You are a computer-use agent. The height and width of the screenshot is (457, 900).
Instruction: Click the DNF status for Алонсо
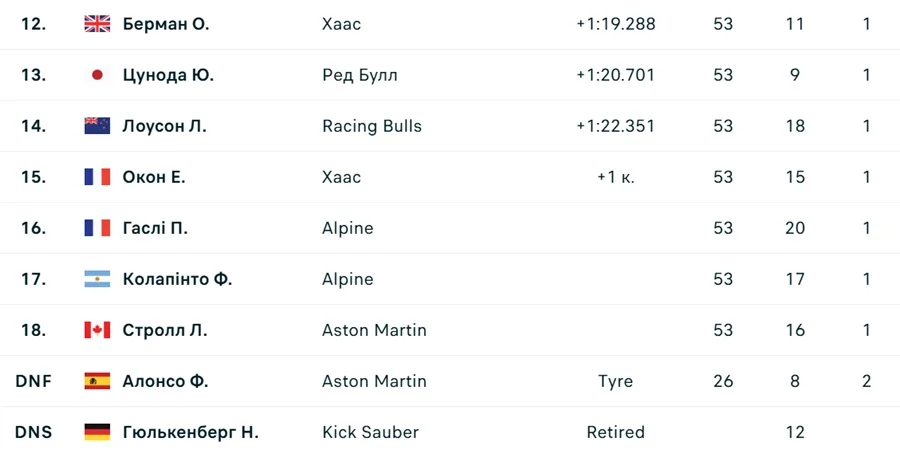coord(33,381)
